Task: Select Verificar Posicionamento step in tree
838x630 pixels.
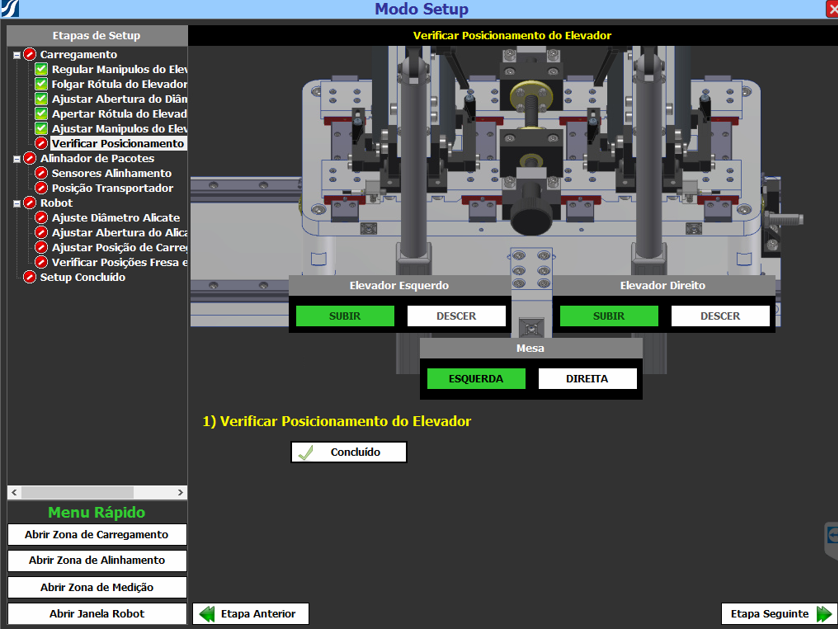Action: coord(117,144)
